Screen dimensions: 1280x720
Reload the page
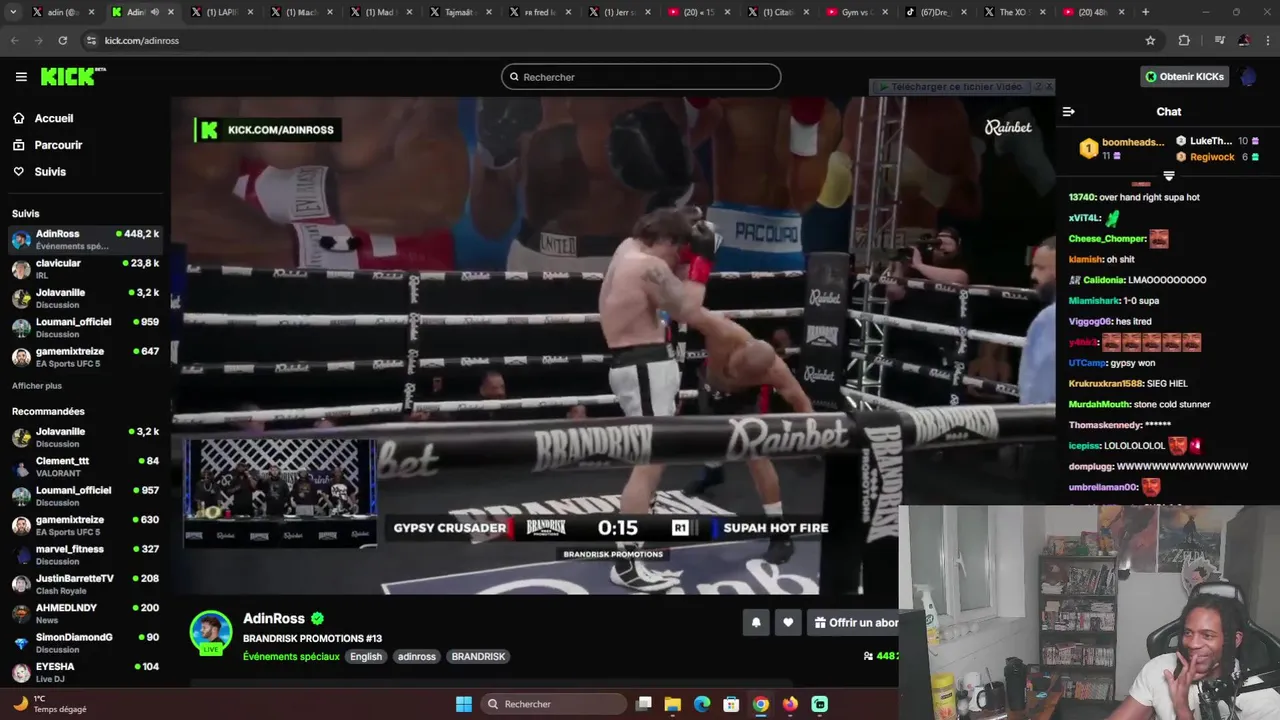tap(62, 40)
